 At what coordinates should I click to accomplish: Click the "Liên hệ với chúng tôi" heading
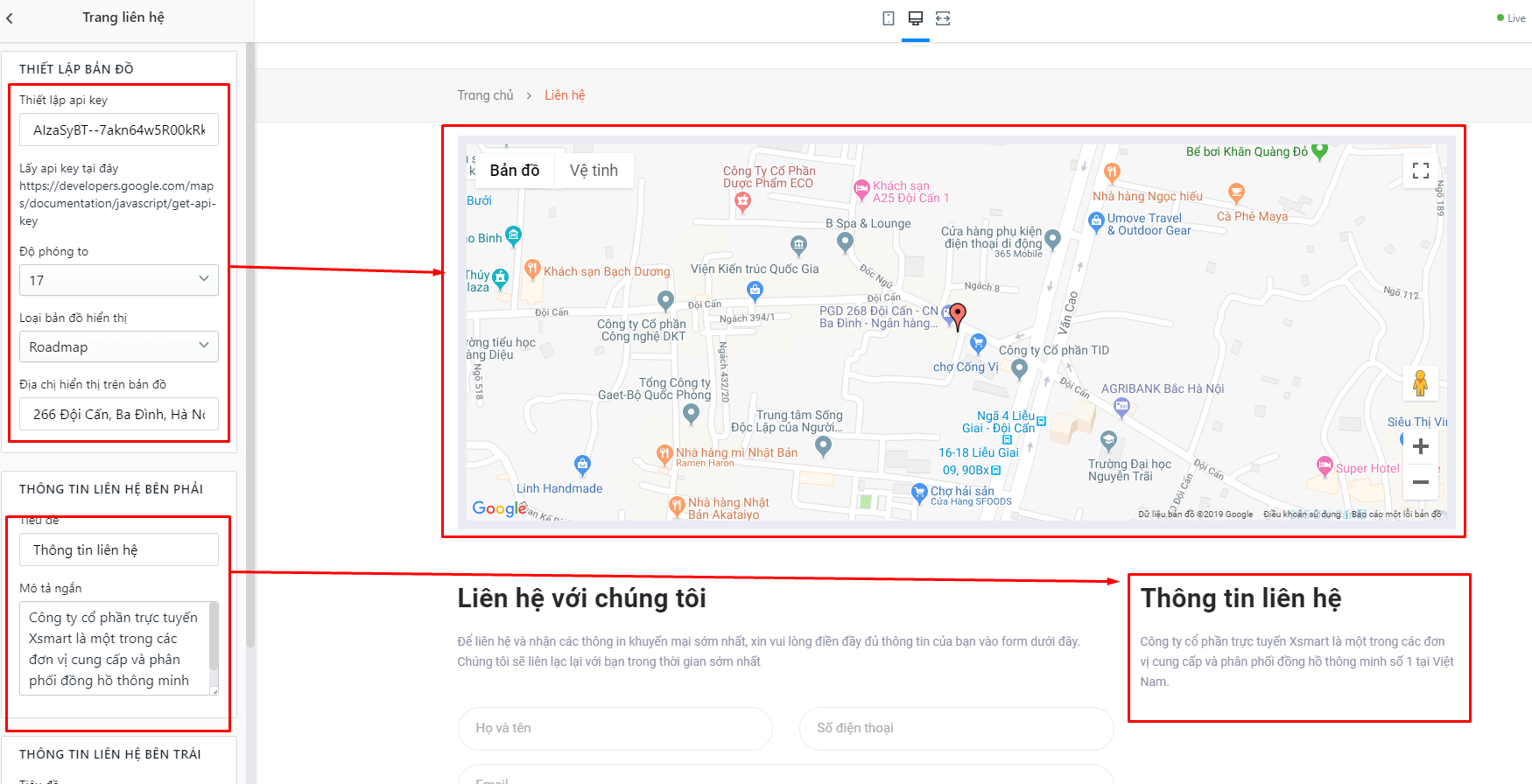[581, 598]
